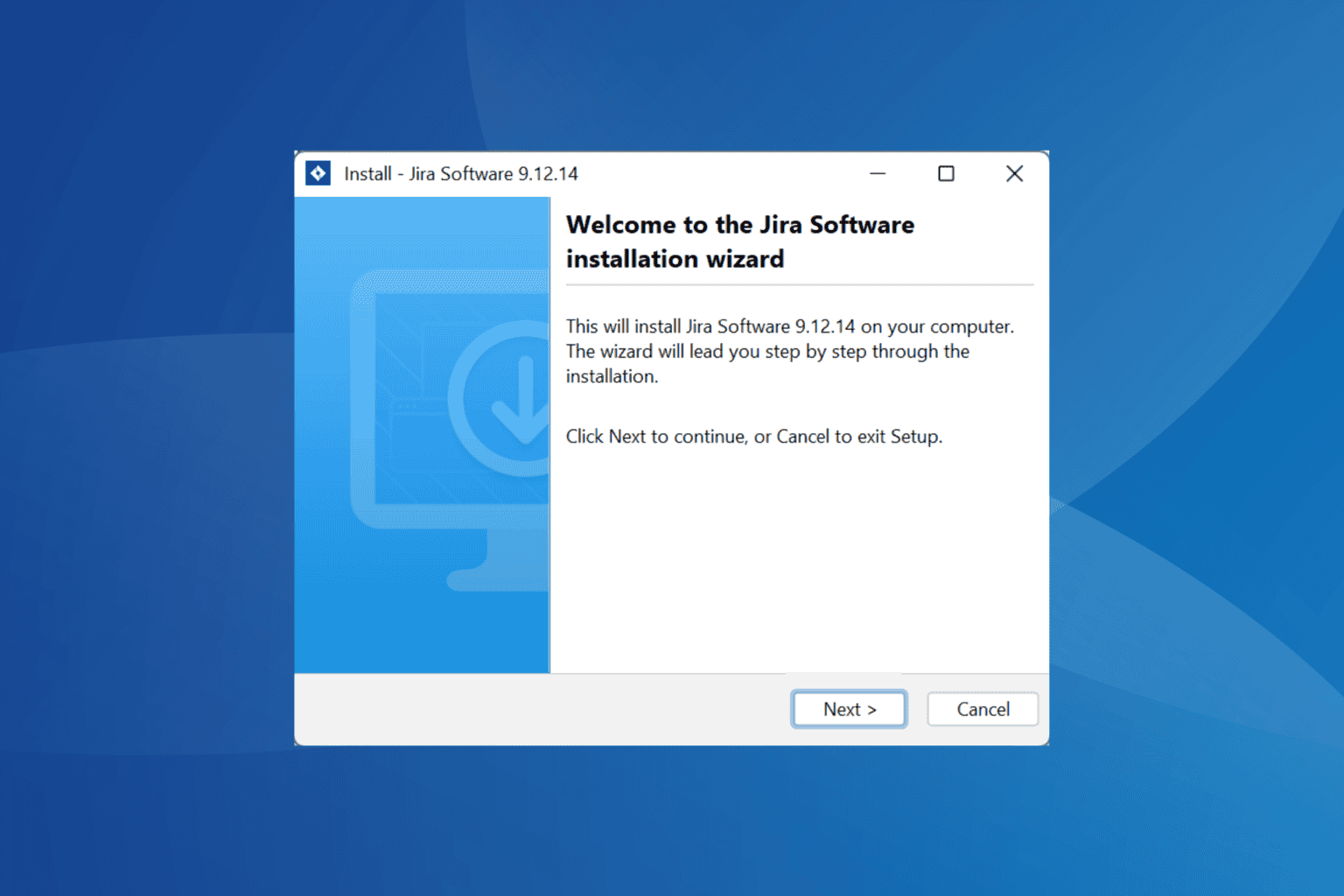This screenshot has width=1344, height=896.
Task: Click the Next button to continue setup
Action: (848, 709)
